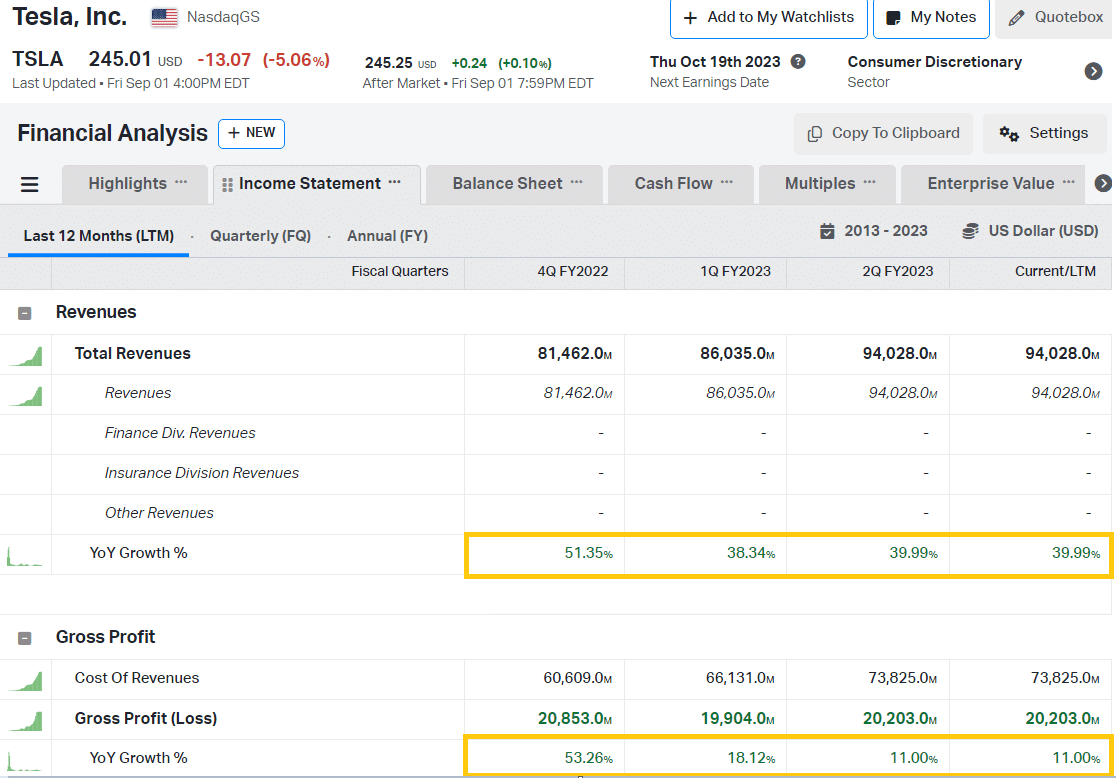1116x778 pixels.
Task: Click the US flag icon beside NasdaqGS
Action: pyautogui.click(x=164, y=17)
